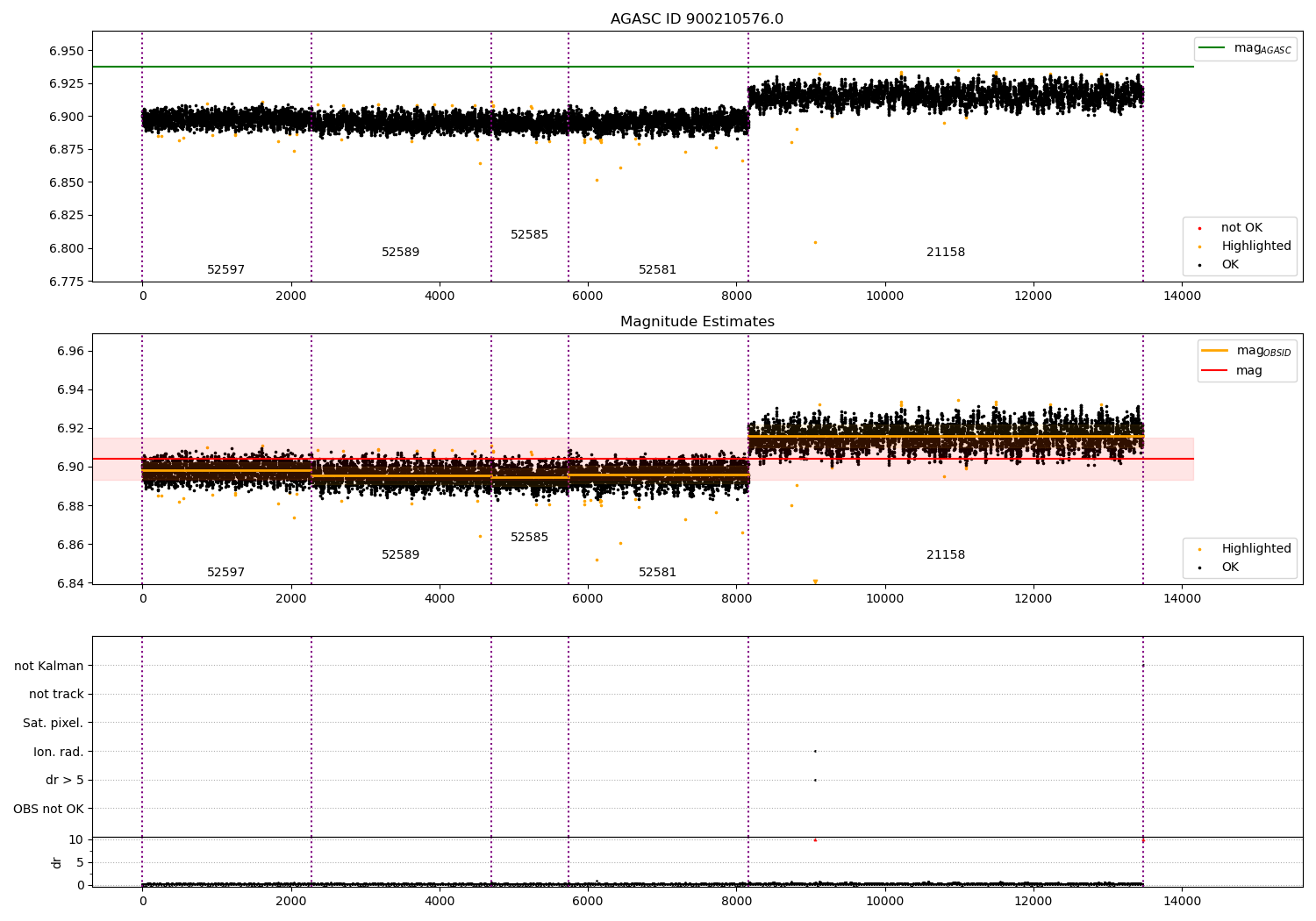Click the title 'AGASC ID 900210576.0'
Screen dimensions: 1316x921
(697, 19)
